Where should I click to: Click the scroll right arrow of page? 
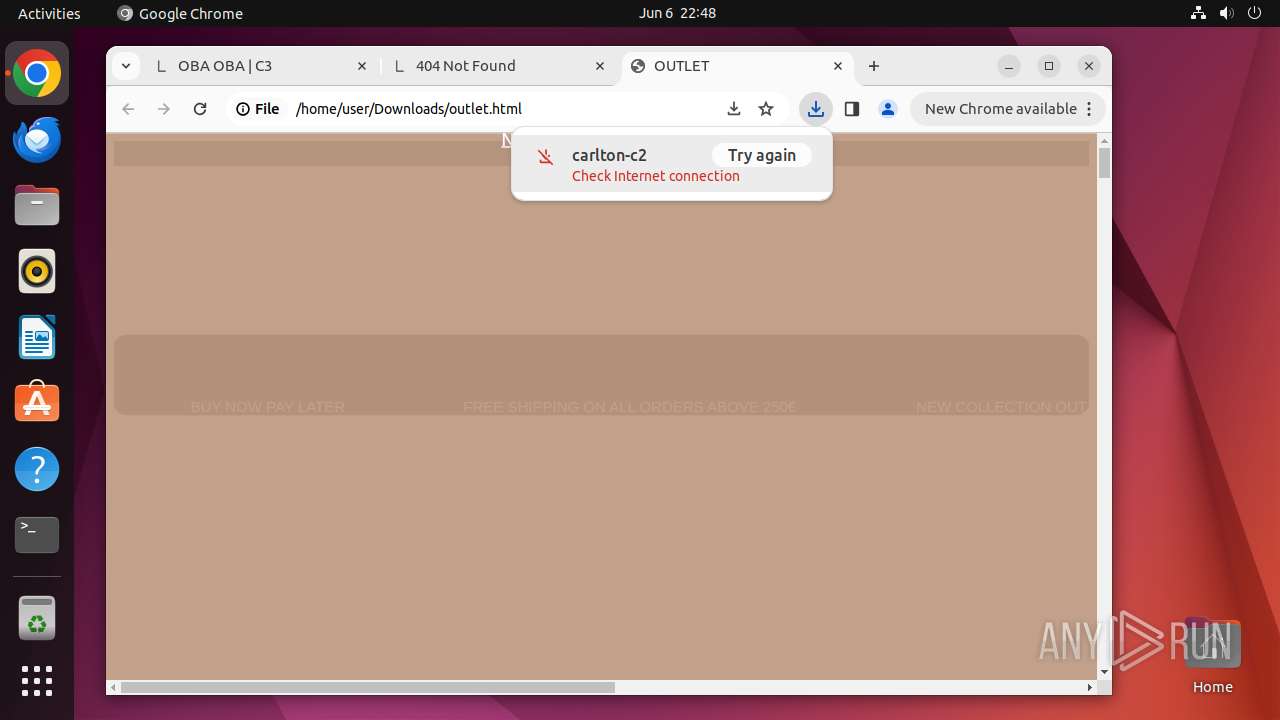tap(1090, 687)
